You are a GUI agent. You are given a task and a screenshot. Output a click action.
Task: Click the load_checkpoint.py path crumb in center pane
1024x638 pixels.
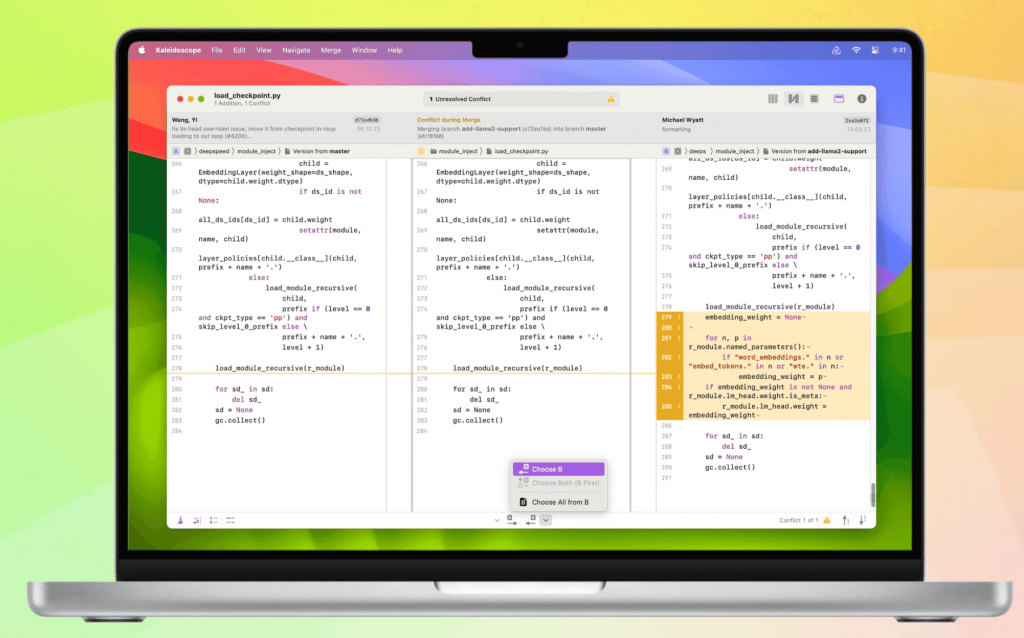pyautogui.click(x=517, y=151)
